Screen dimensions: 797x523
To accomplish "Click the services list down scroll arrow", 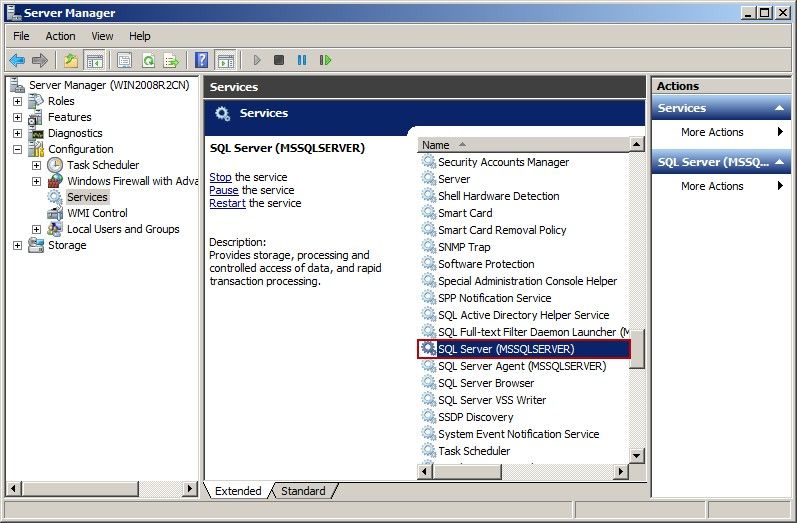I will click(636, 455).
